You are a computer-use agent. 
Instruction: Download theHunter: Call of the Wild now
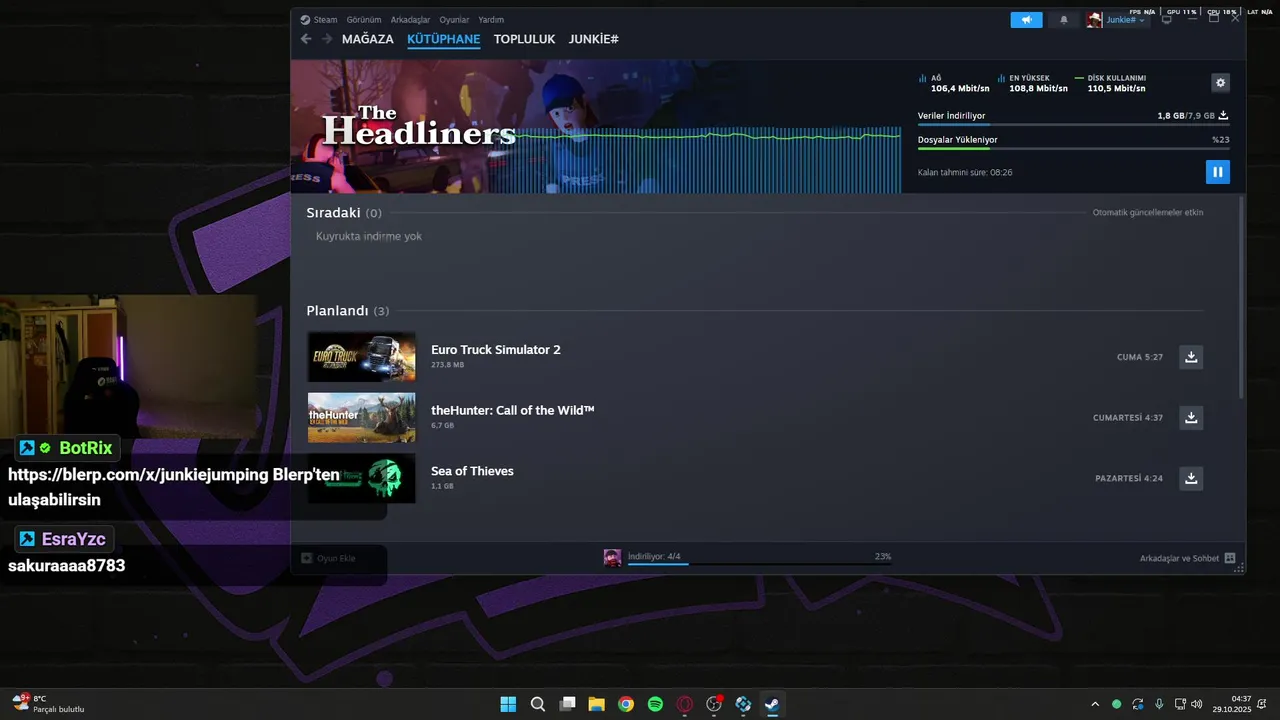(x=1191, y=418)
